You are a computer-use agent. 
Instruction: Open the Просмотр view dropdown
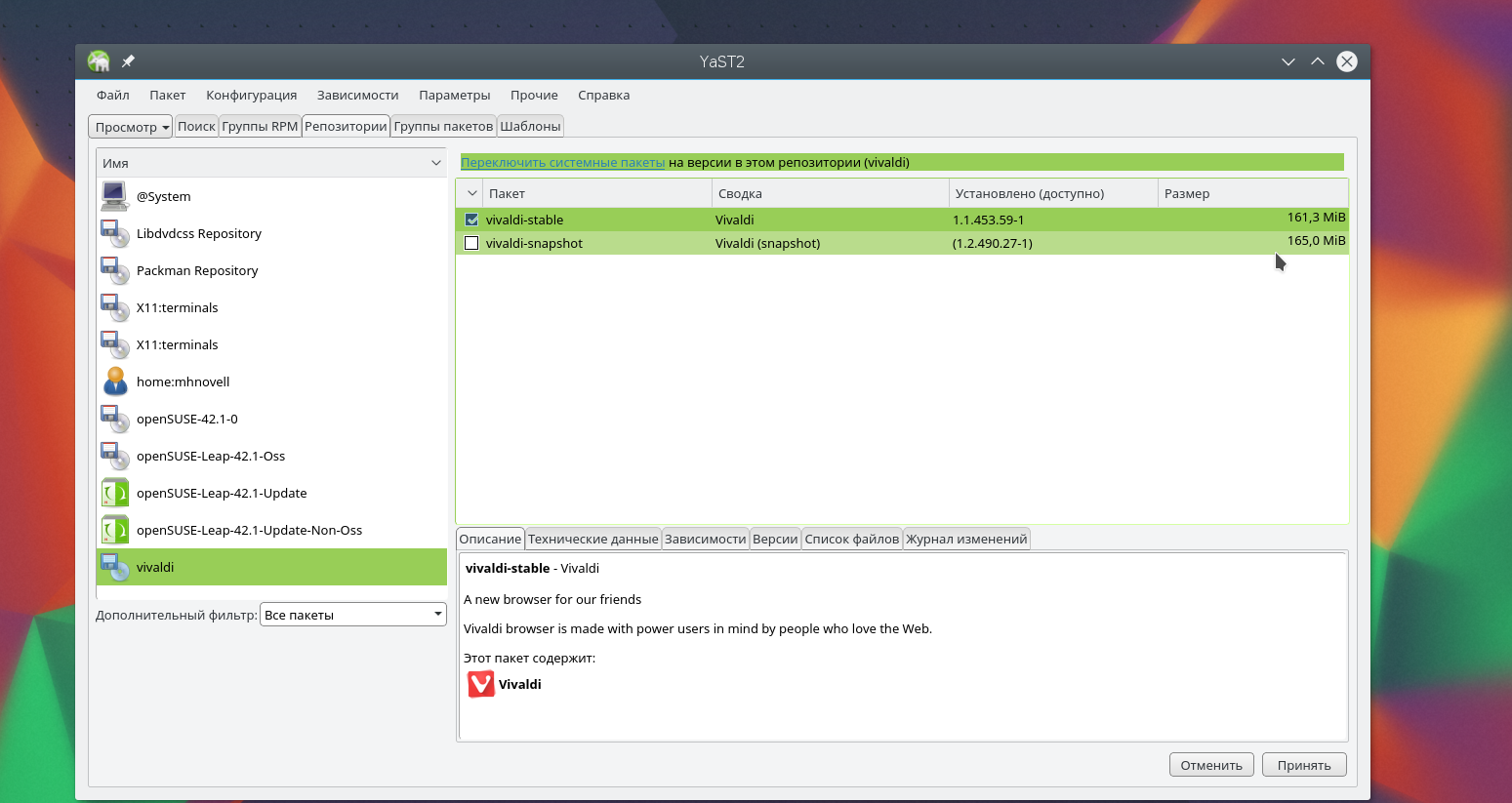[x=131, y=127]
